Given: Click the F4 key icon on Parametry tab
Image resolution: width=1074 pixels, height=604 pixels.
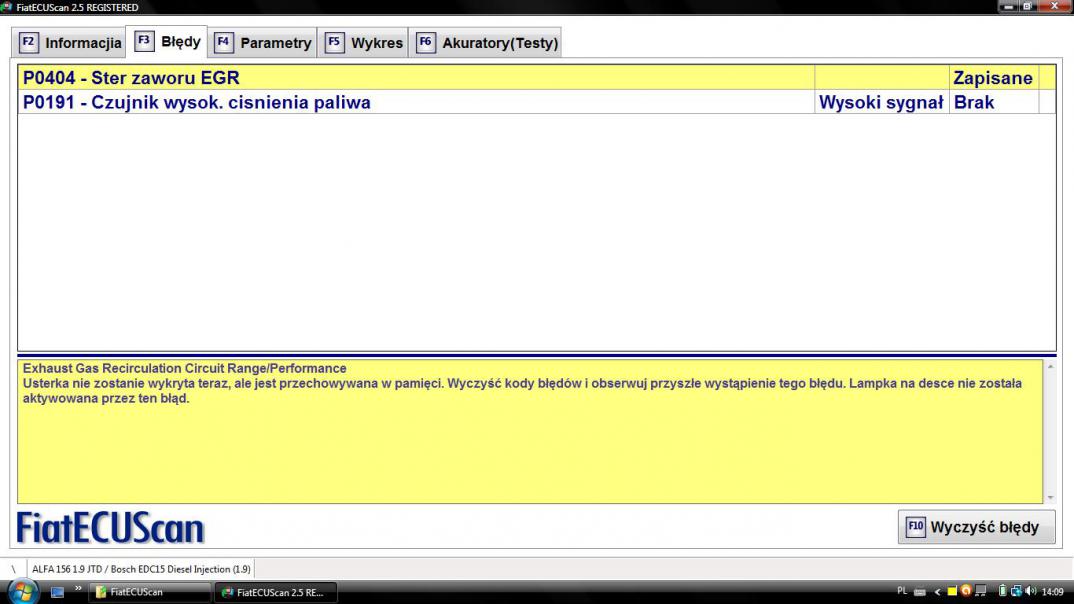Looking at the screenshot, I should pos(223,42).
